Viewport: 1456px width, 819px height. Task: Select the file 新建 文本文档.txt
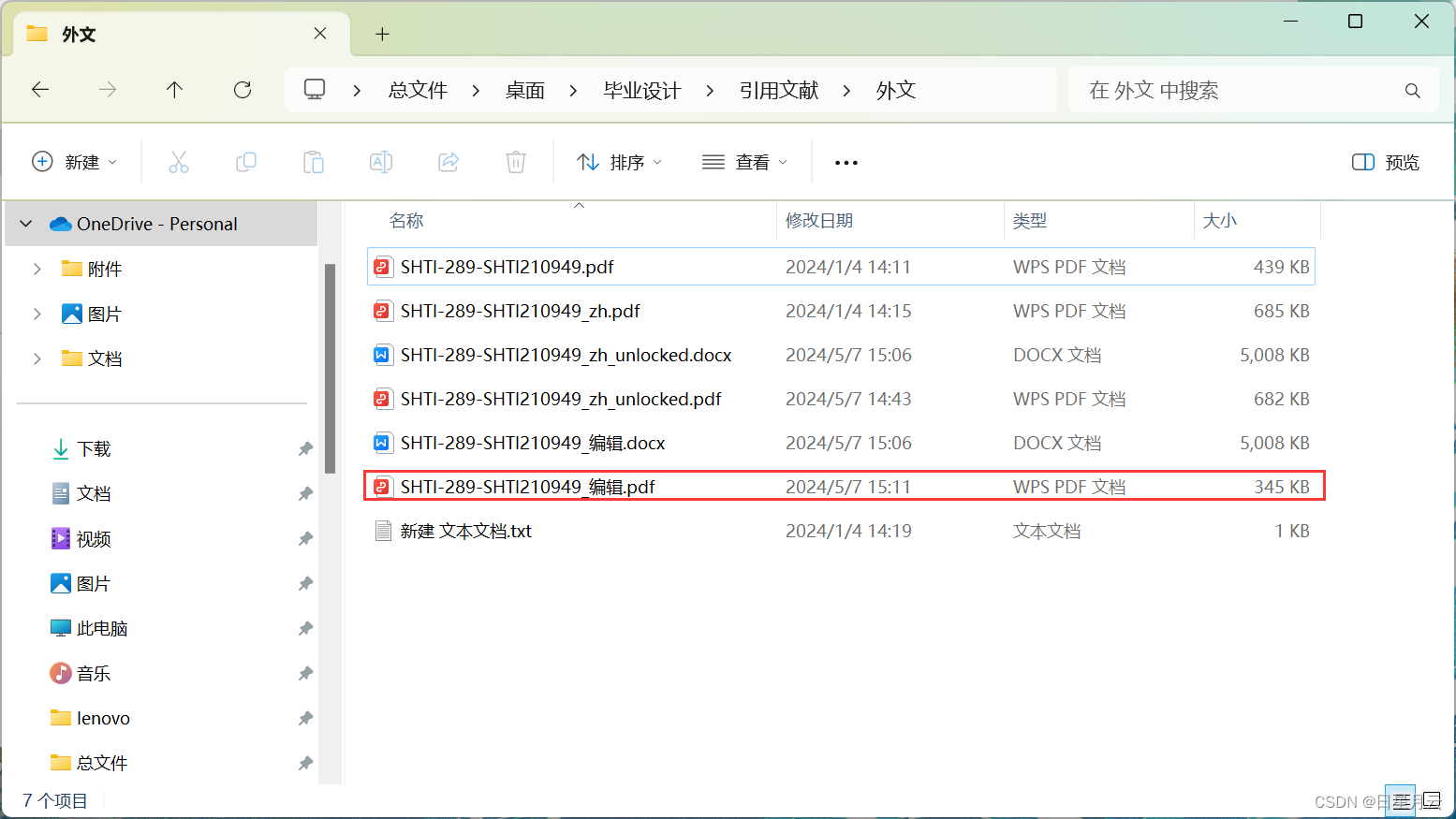pos(841,531)
